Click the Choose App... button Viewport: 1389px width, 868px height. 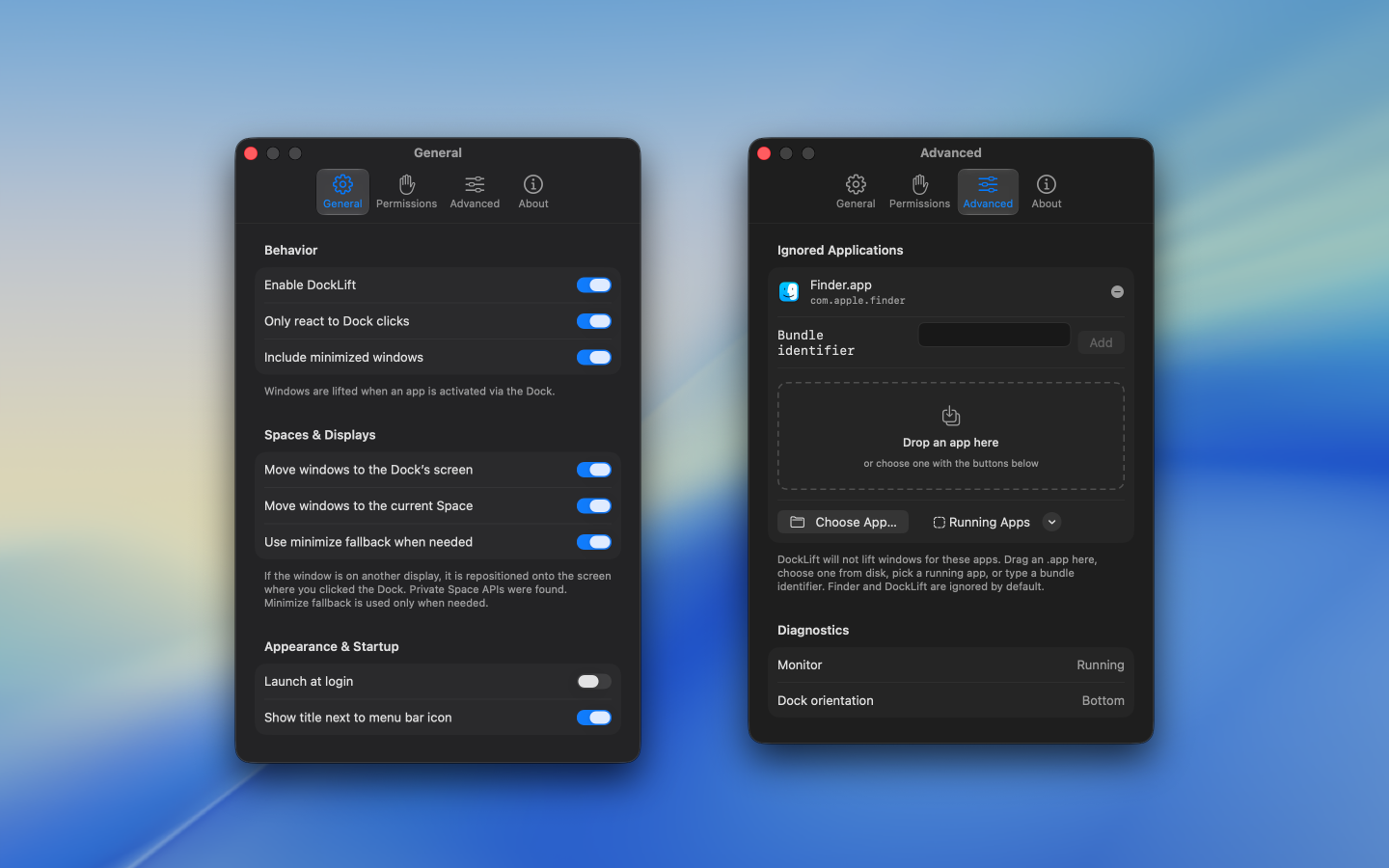(843, 522)
